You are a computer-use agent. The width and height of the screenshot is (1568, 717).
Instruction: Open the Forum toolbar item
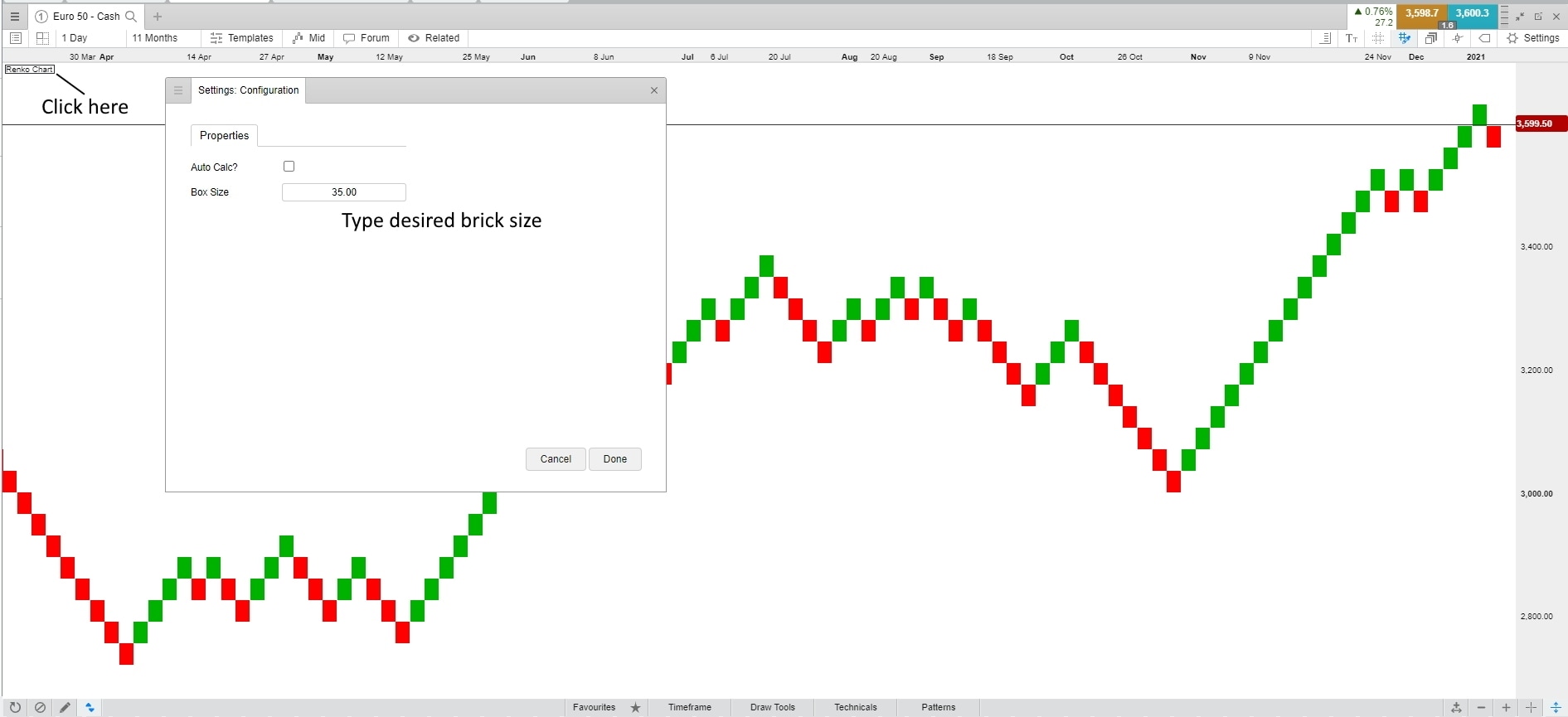(367, 38)
